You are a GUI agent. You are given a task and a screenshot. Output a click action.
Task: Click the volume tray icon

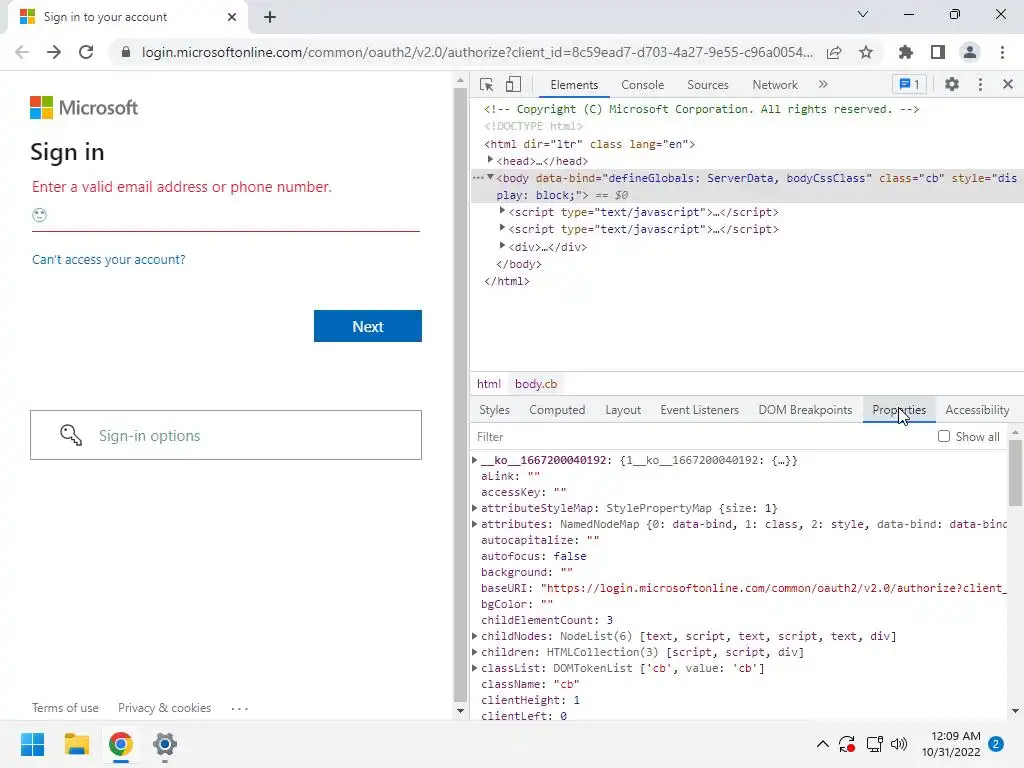899,744
